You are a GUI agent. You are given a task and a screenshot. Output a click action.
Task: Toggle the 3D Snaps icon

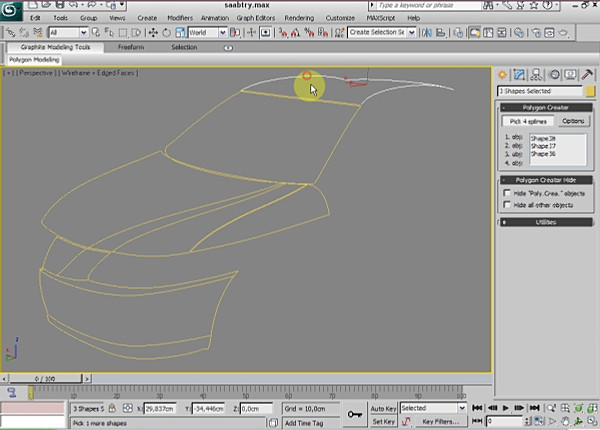(x=283, y=33)
